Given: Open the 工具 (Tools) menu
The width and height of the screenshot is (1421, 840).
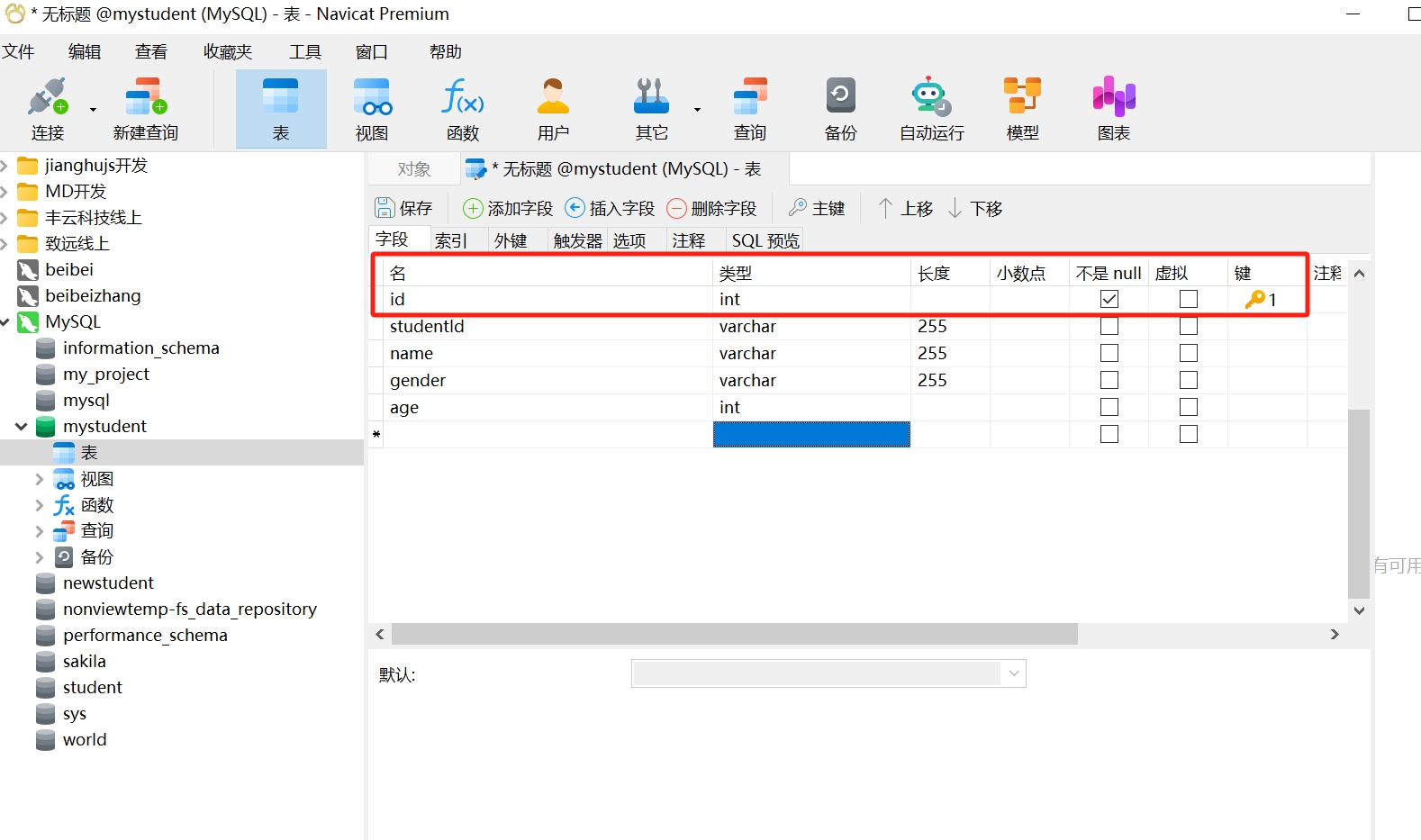Looking at the screenshot, I should pos(304,52).
